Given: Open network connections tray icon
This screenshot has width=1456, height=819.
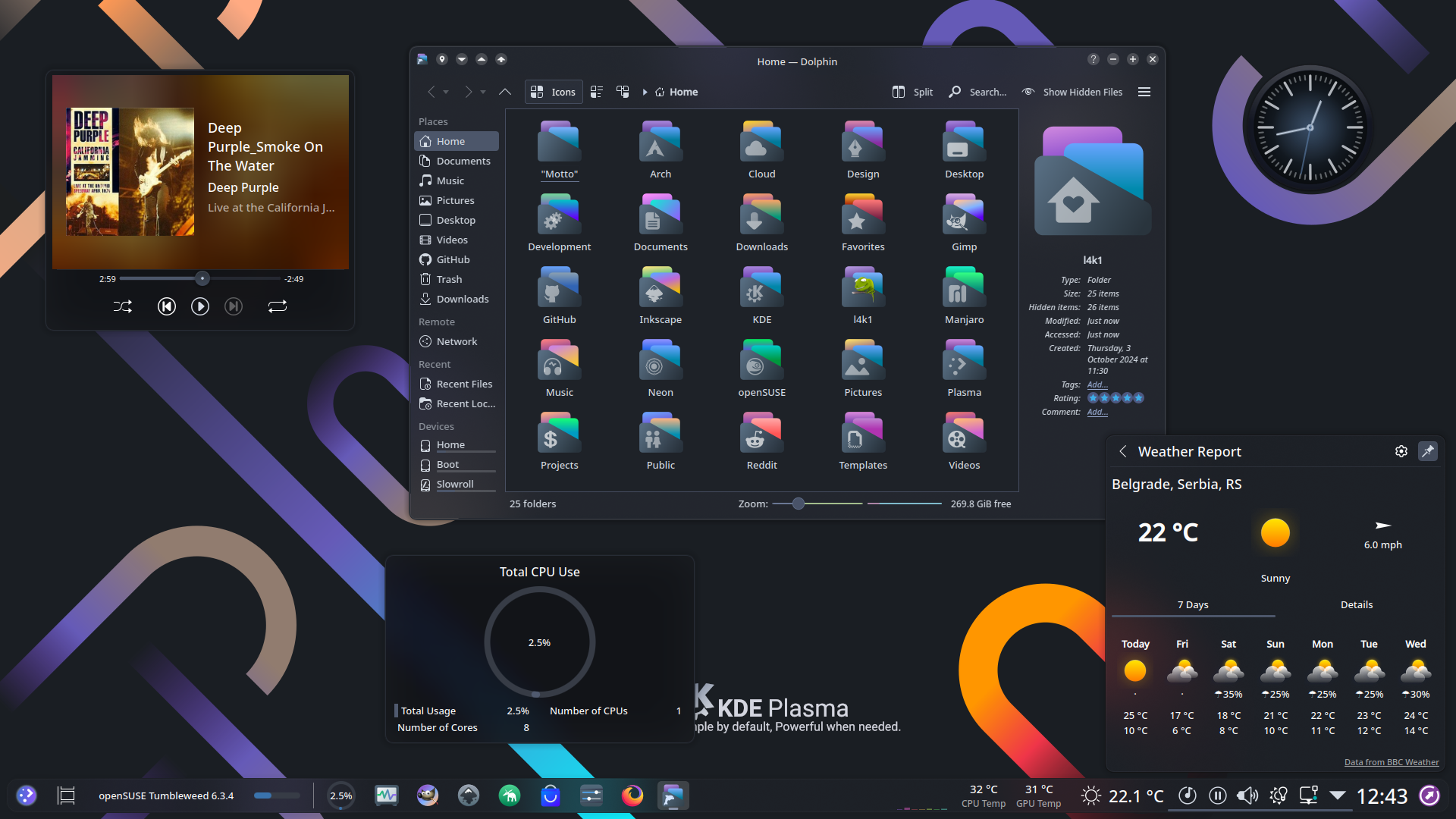Looking at the screenshot, I should click(x=1308, y=795).
